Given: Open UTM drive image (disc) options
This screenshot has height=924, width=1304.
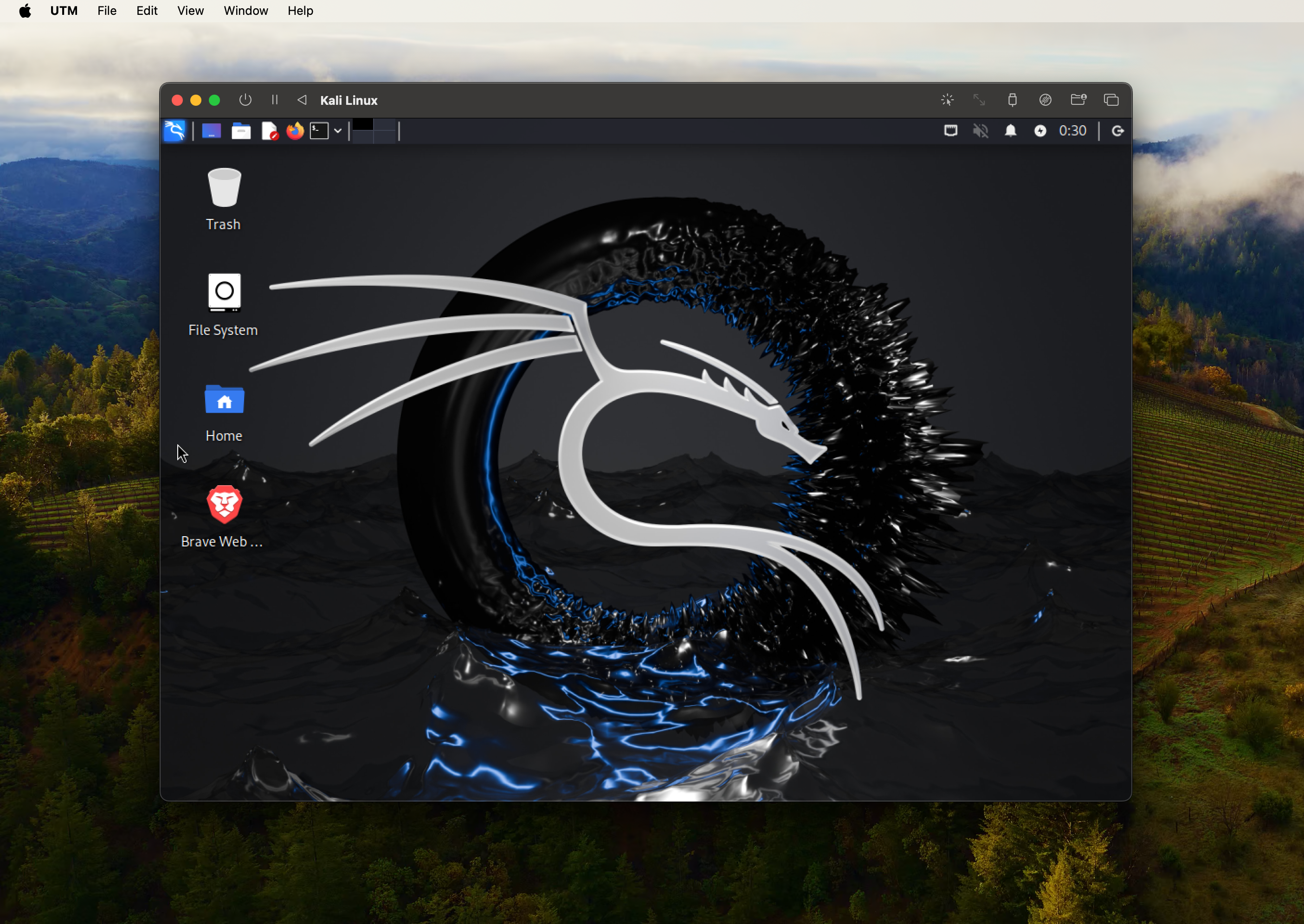Looking at the screenshot, I should pos(1045,100).
